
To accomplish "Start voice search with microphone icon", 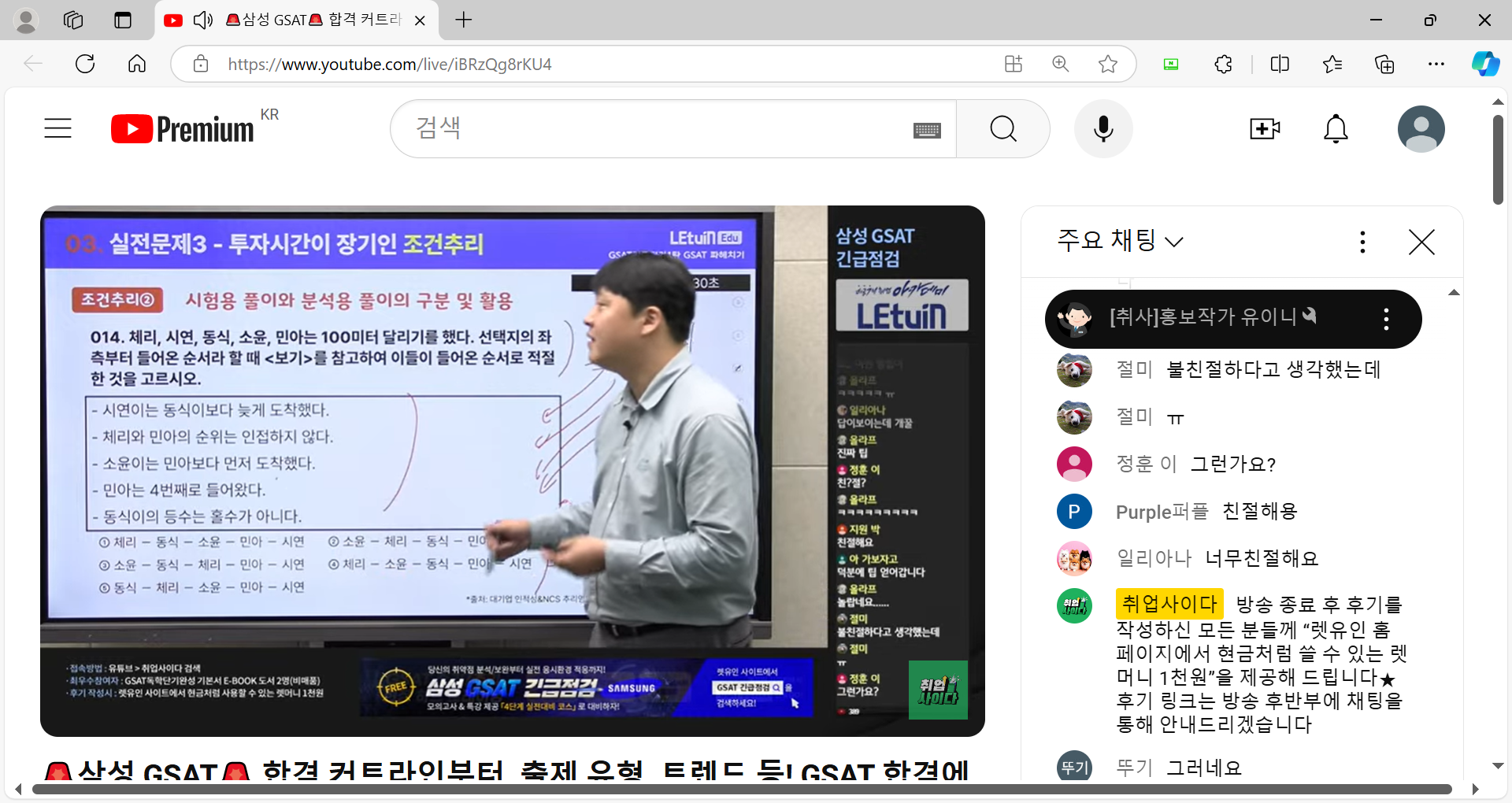I will coord(1103,128).
